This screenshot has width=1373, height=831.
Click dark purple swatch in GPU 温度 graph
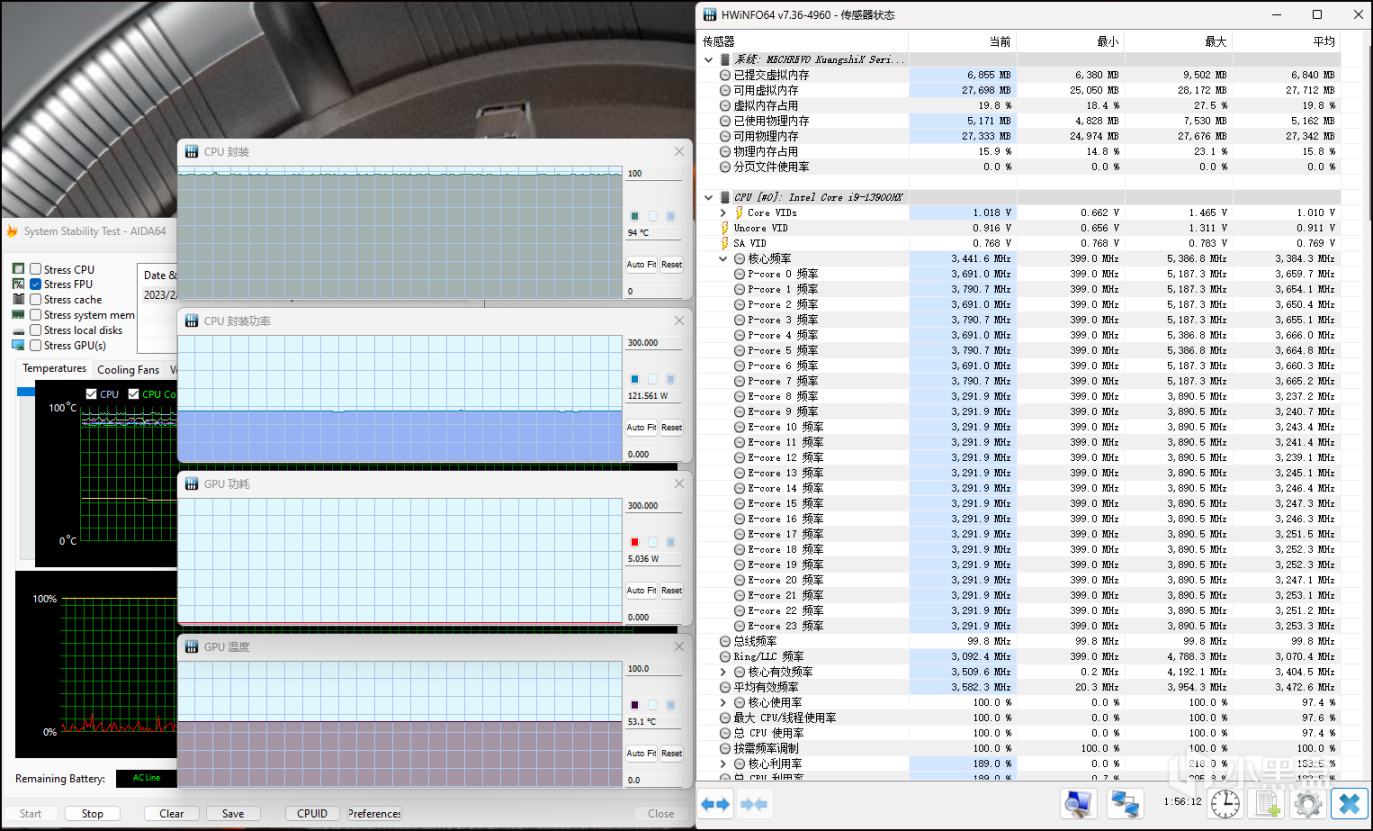tap(634, 705)
